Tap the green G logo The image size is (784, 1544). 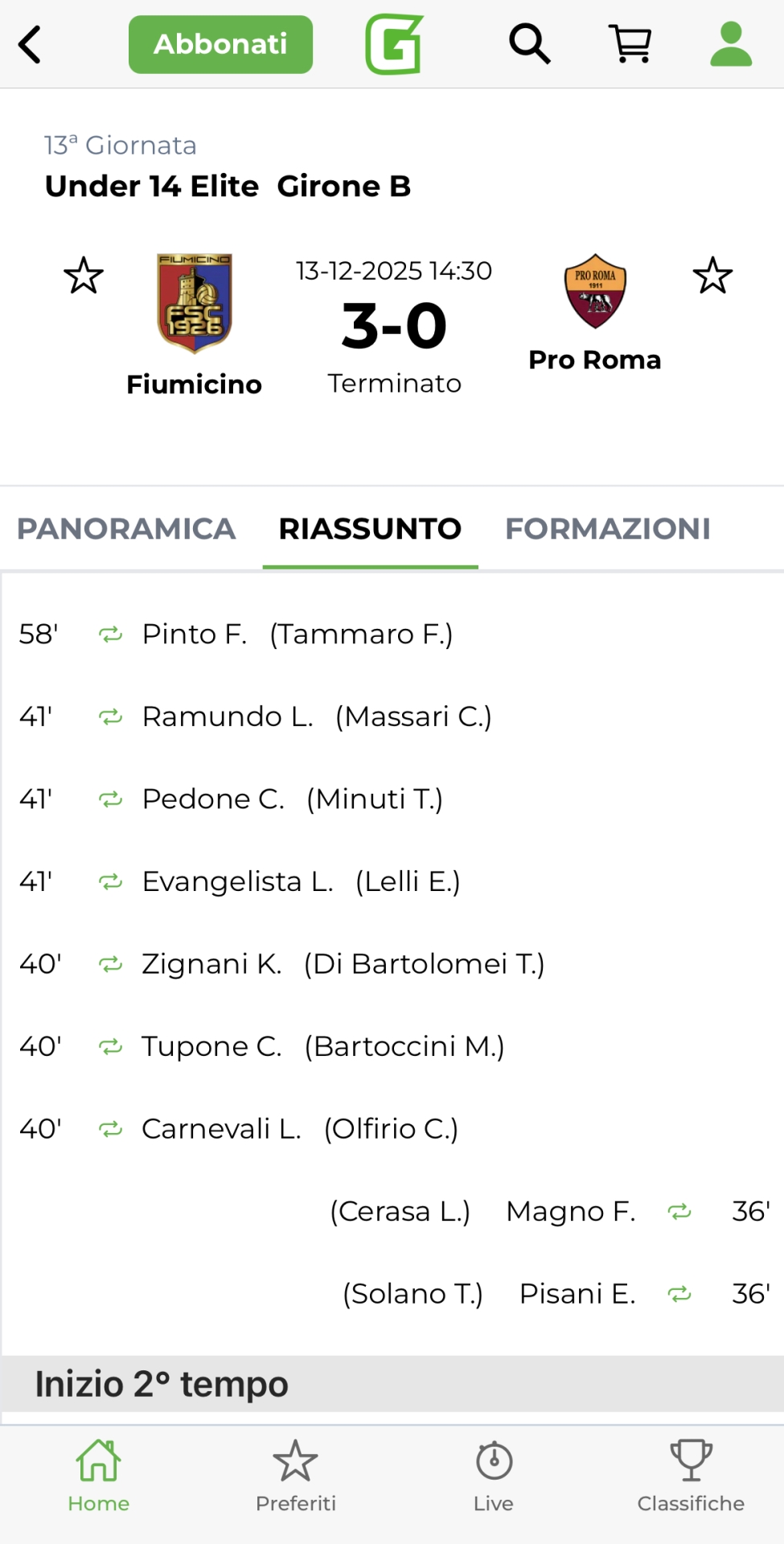[394, 45]
